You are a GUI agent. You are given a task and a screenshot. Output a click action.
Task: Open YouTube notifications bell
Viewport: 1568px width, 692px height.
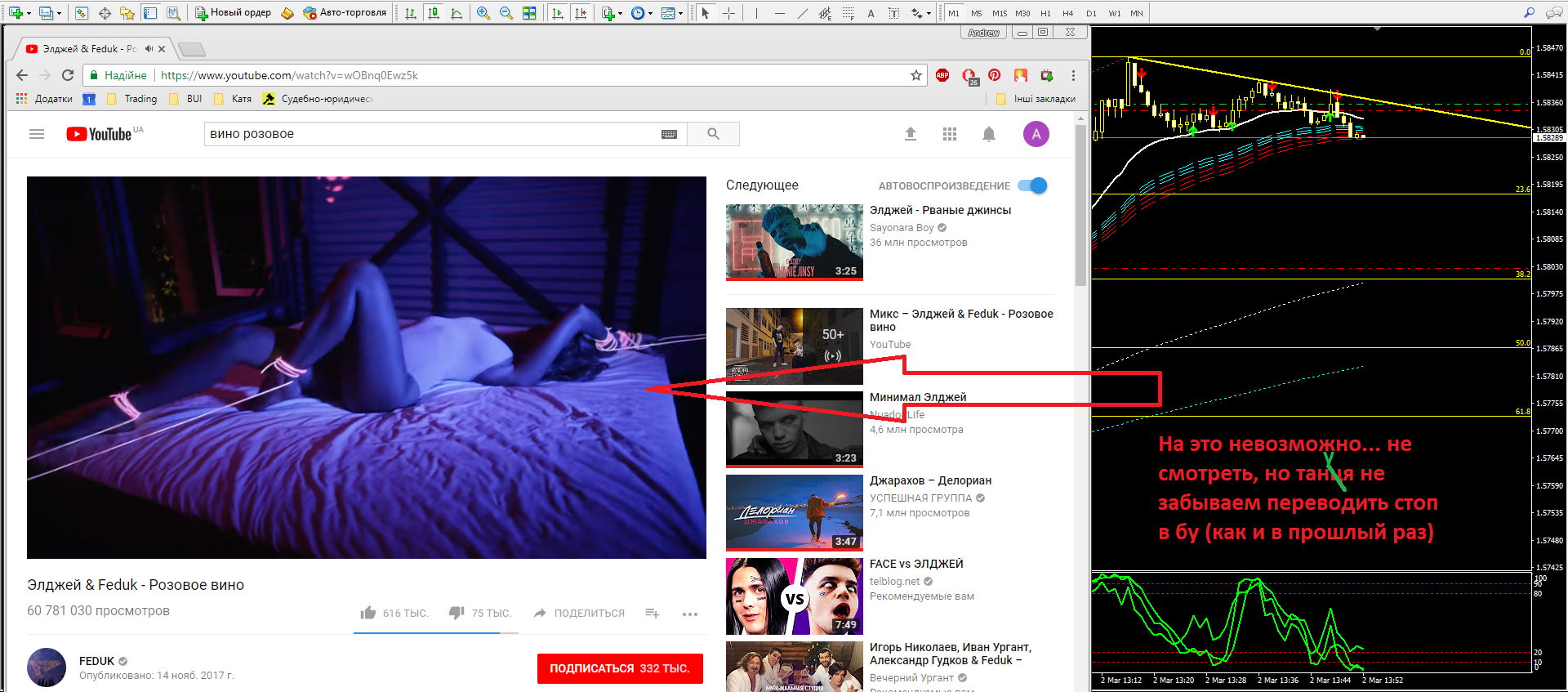click(x=989, y=134)
